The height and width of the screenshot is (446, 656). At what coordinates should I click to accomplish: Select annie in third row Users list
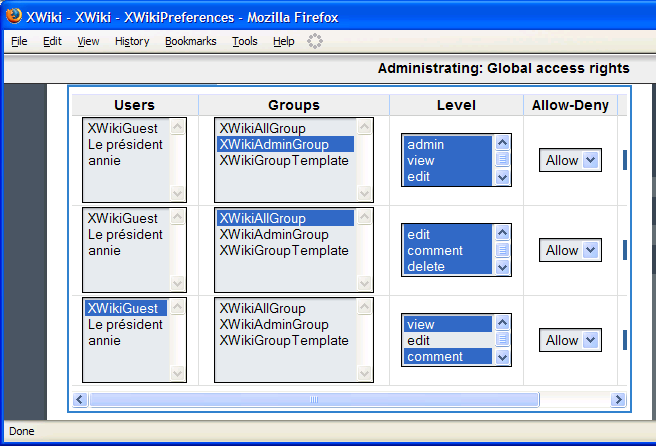click(x=126, y=340)
